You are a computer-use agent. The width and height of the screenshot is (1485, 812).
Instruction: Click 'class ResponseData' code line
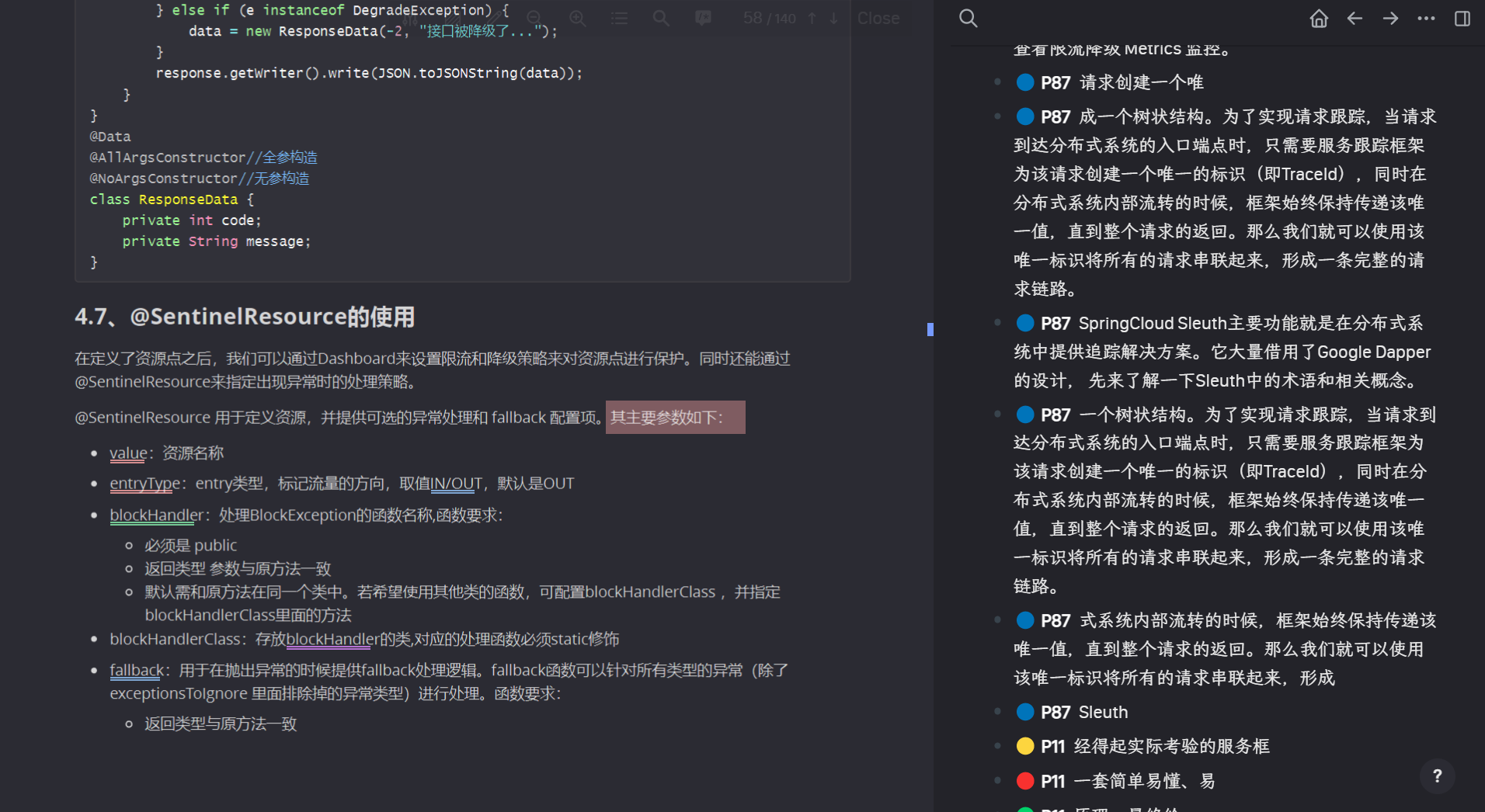click(171, 200)
